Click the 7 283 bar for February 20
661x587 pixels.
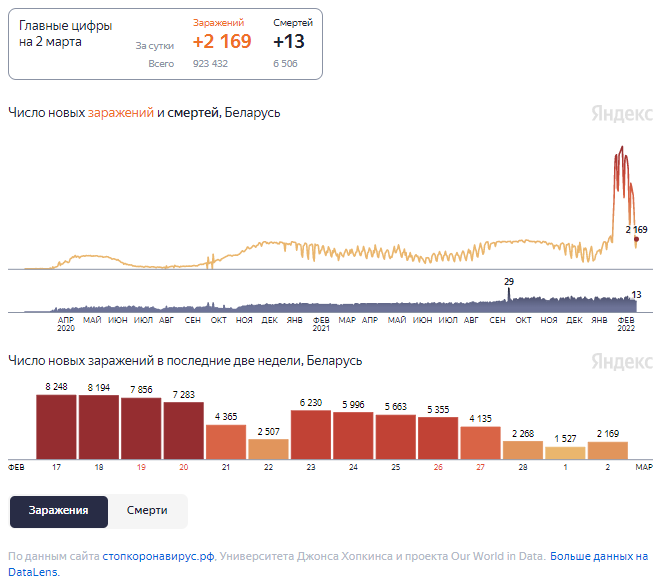[x=183, y=430]
